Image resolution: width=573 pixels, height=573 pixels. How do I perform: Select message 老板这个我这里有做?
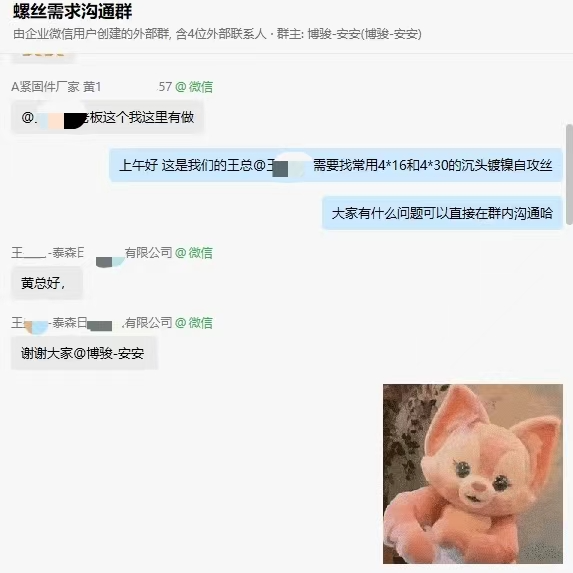[x=107, y=117]
